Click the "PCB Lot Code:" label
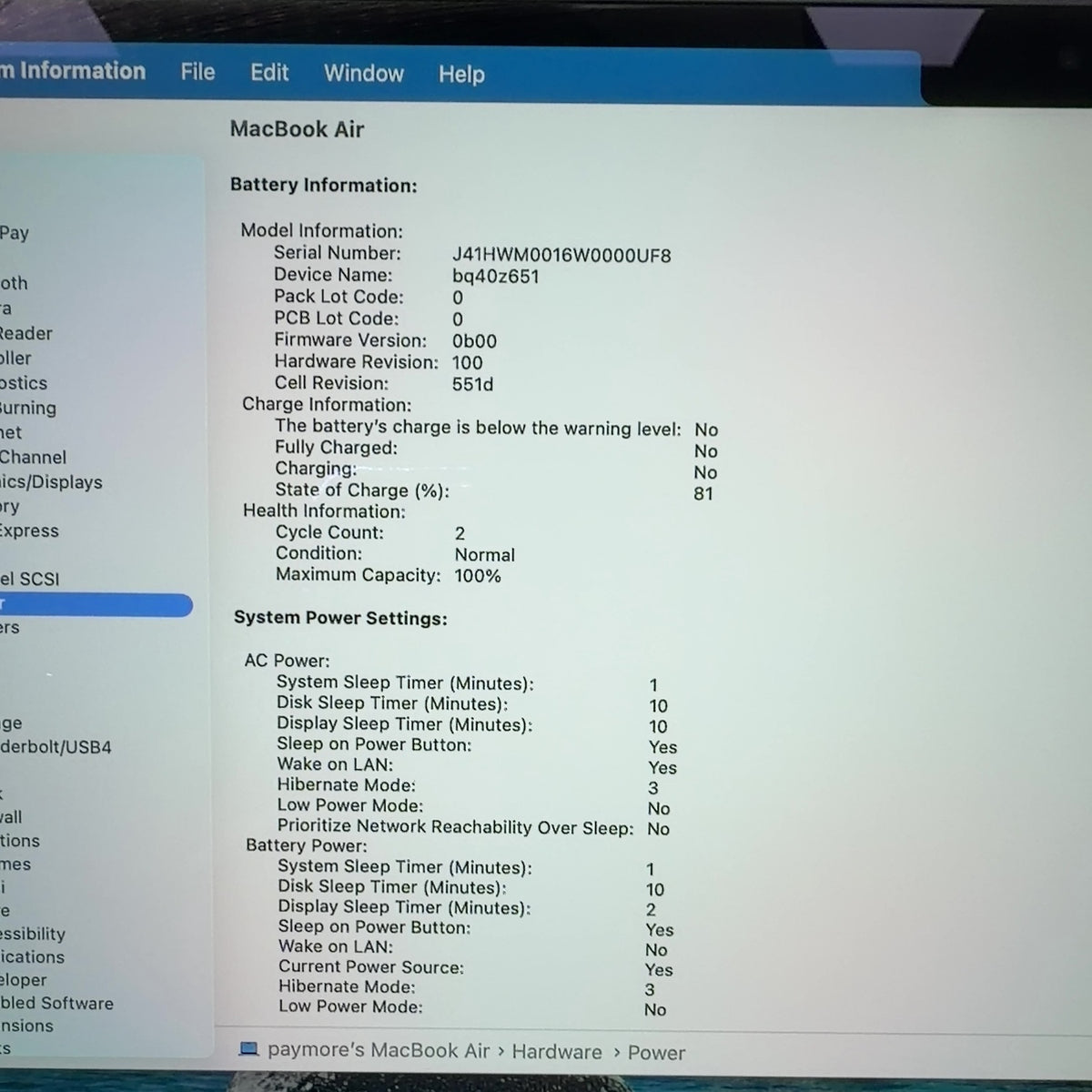Viewport: 1092px width, 1092px height. pos(336,318)
